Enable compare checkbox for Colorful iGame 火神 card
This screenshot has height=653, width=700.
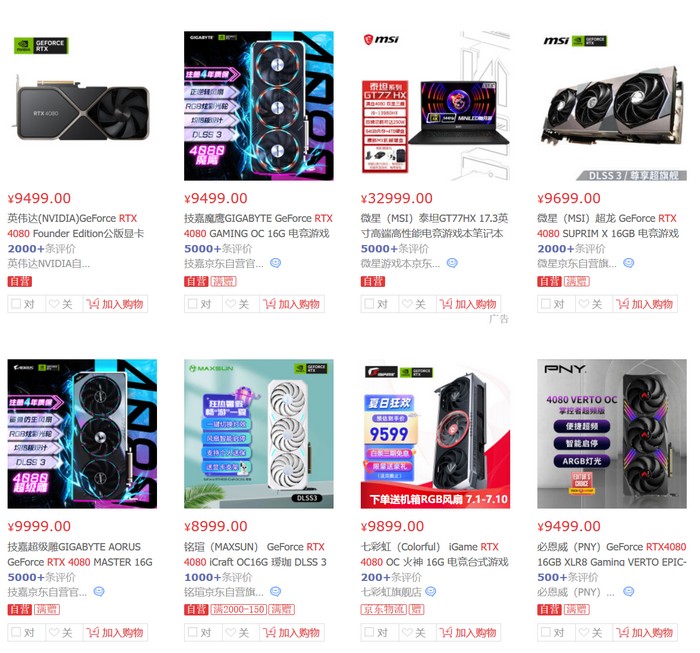click(x=369, y=632)
